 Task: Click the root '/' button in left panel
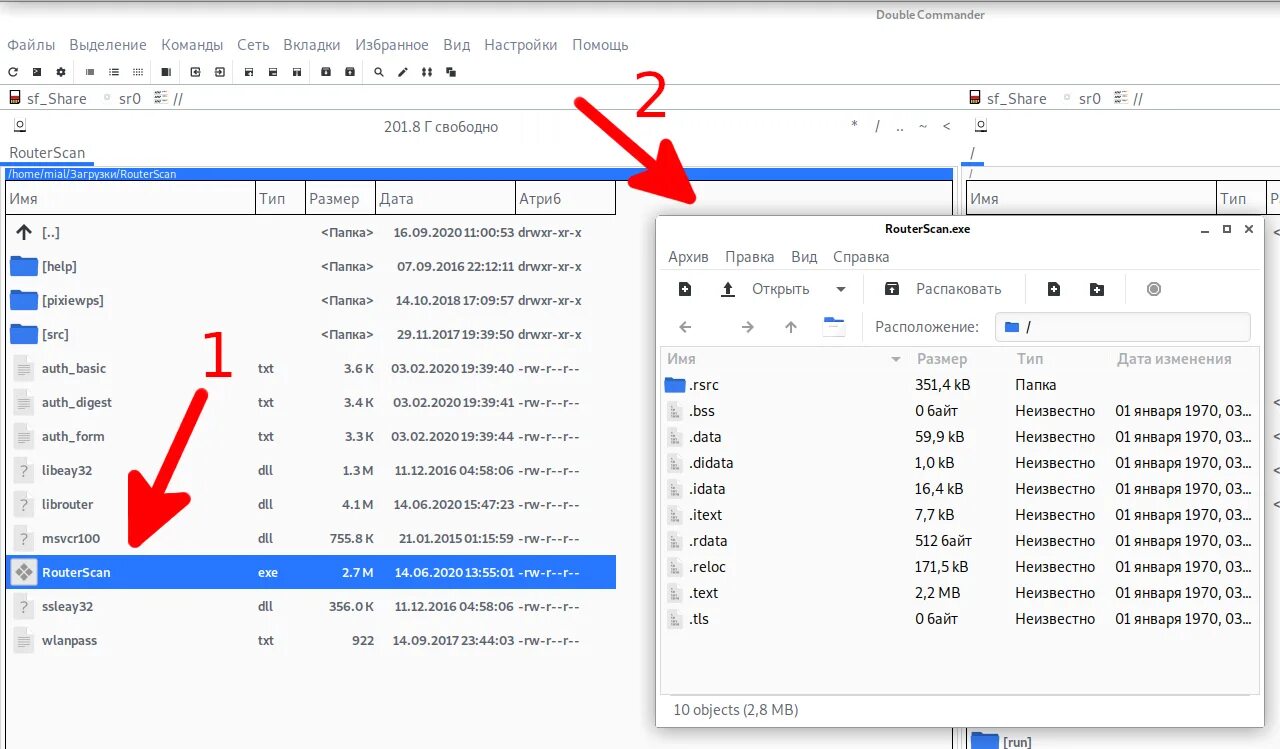click(x=877, y=126)
